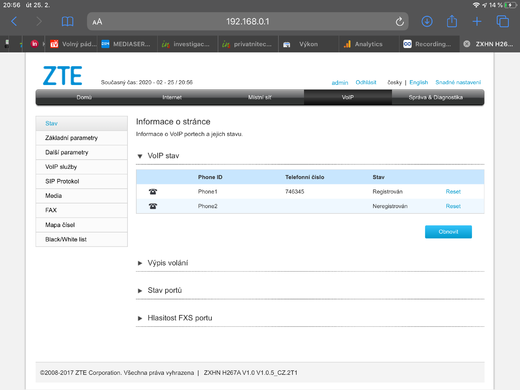
Task: Reload the page with refresh icon
Action: [400, 22]
